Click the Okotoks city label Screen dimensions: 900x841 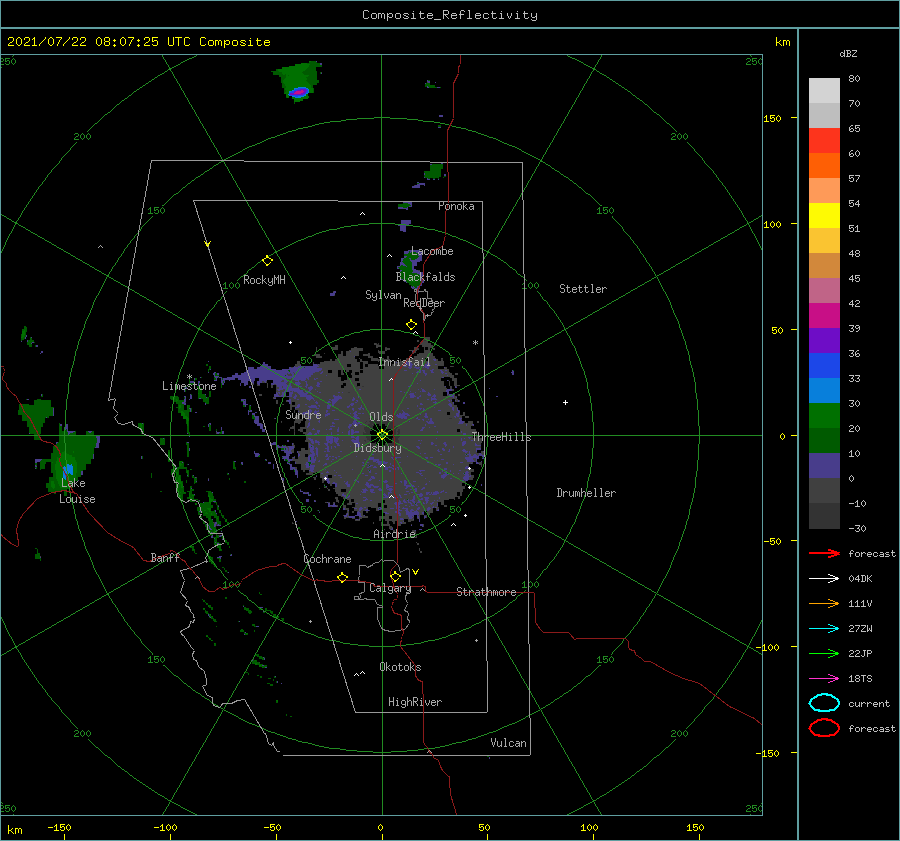pos(400,667)
